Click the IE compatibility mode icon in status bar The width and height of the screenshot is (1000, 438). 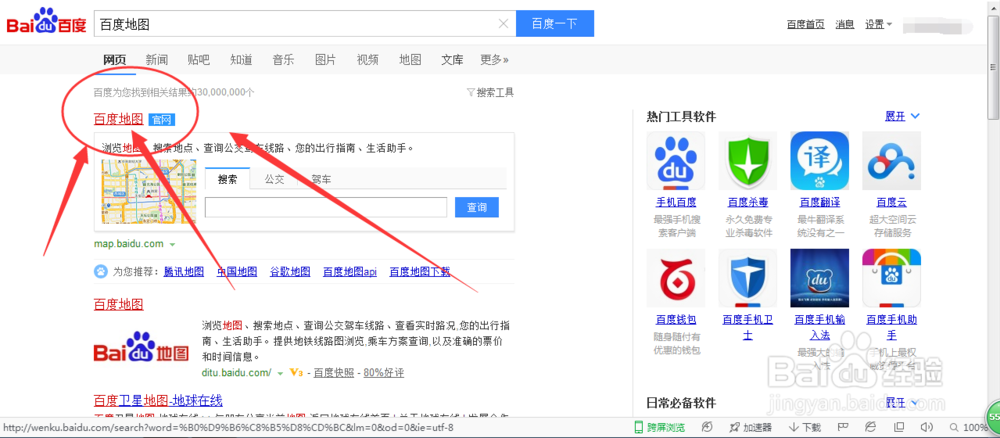pos(871,427)
